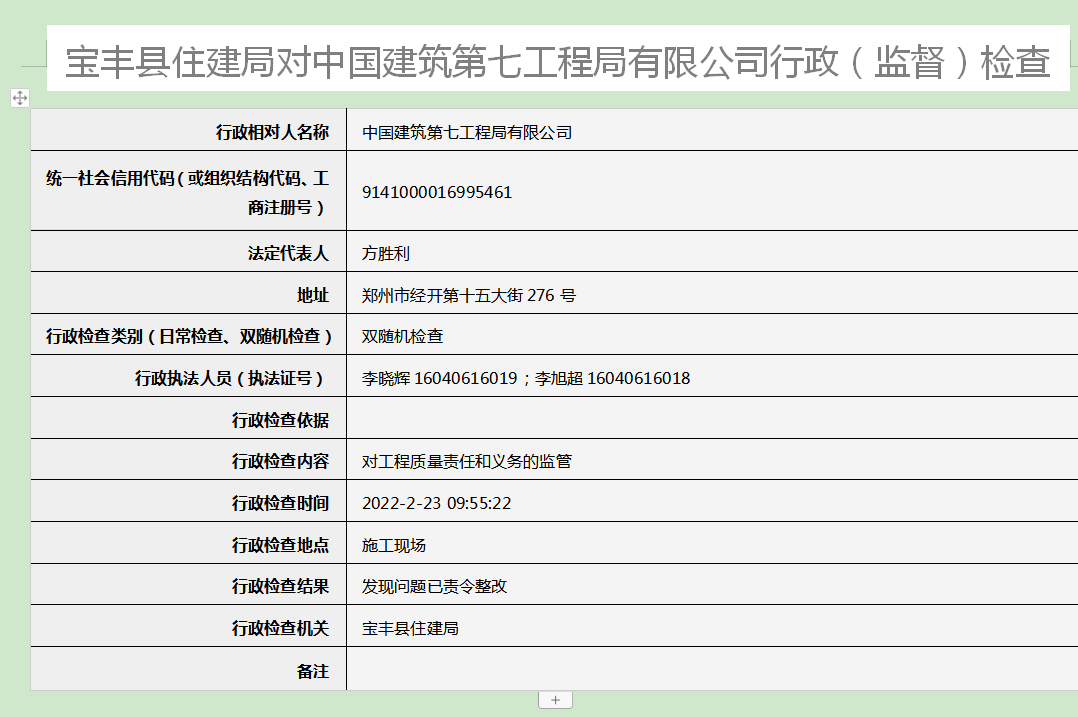Viewport: 1078px width, 717px height.
Task: Select the value '中国建筑第七工程局有限公司' in the table
Action: tap(467, 133)
